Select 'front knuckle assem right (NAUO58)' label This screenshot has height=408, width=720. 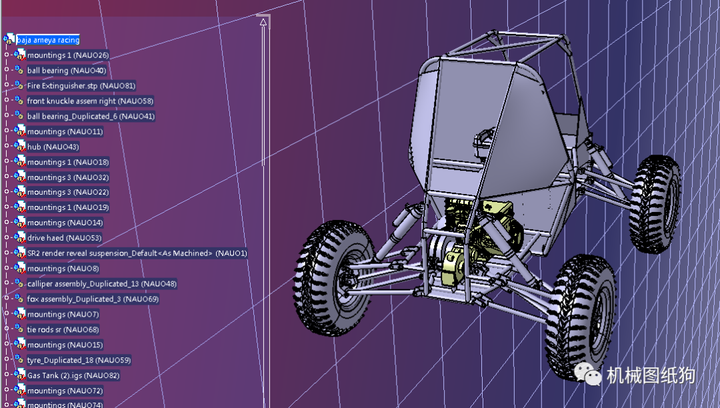[90, 101]
